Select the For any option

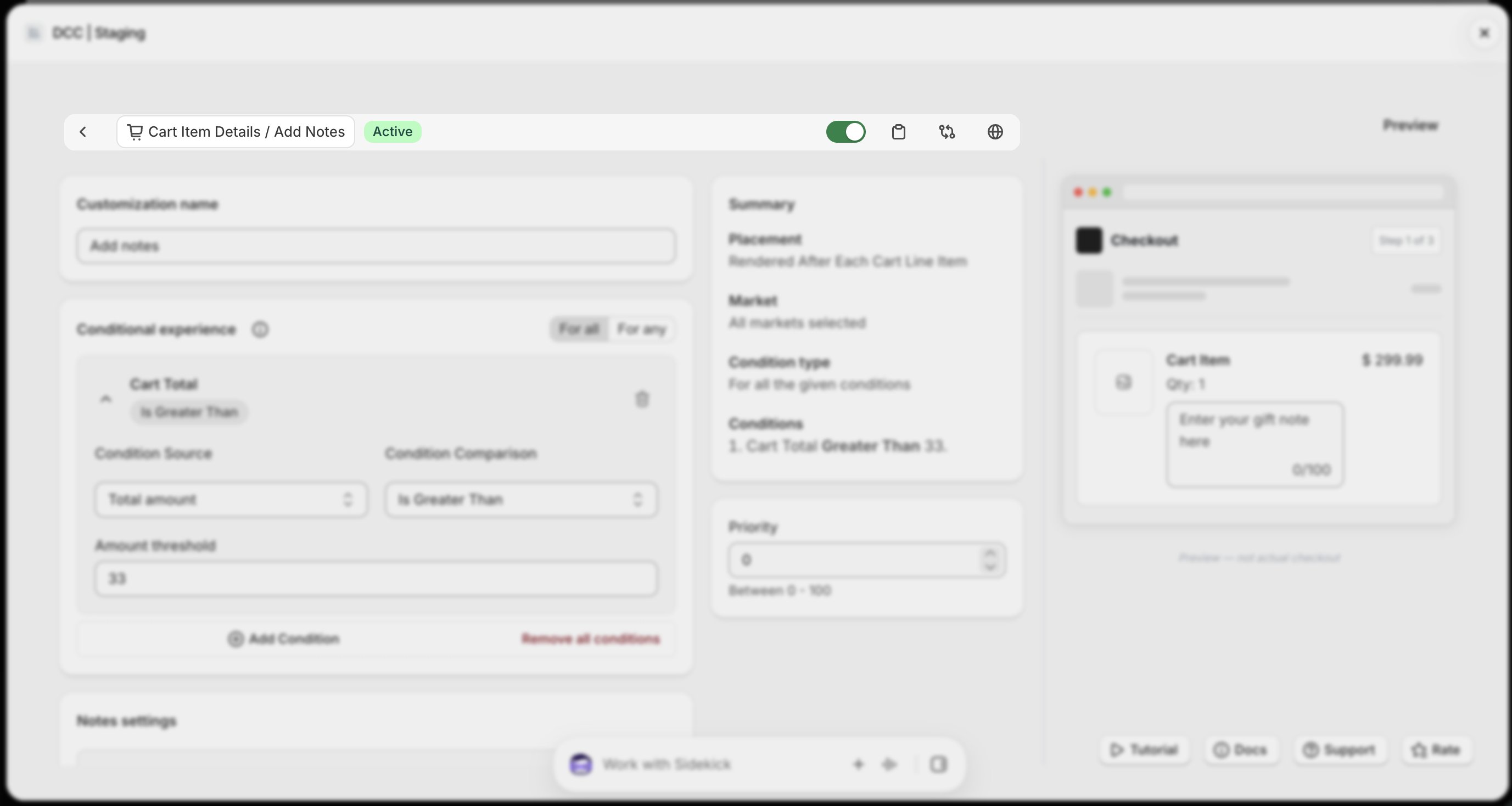click(x=642, y=329)
